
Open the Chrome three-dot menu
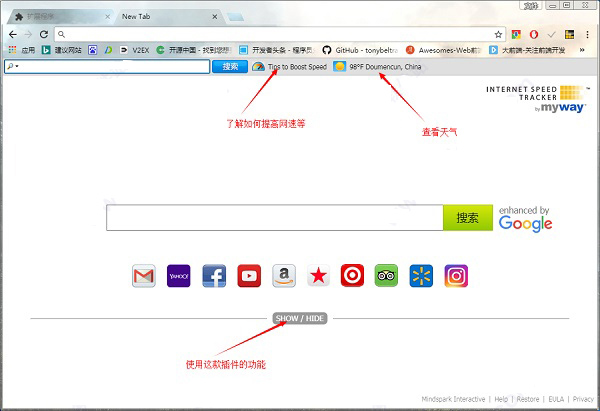(x=587, y=34)
